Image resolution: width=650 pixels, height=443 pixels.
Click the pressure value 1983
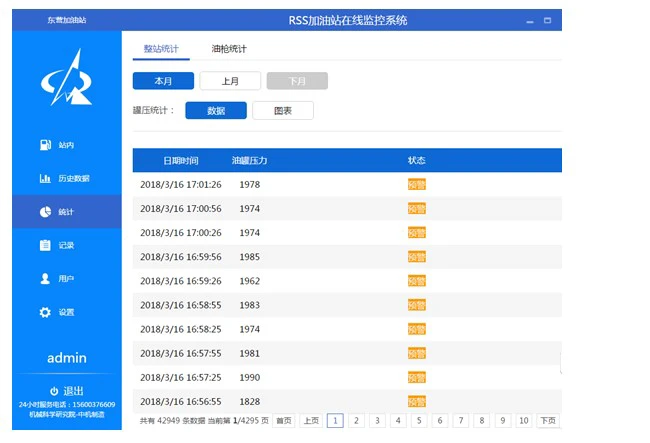pyautogui.click(x=250, y=305)
